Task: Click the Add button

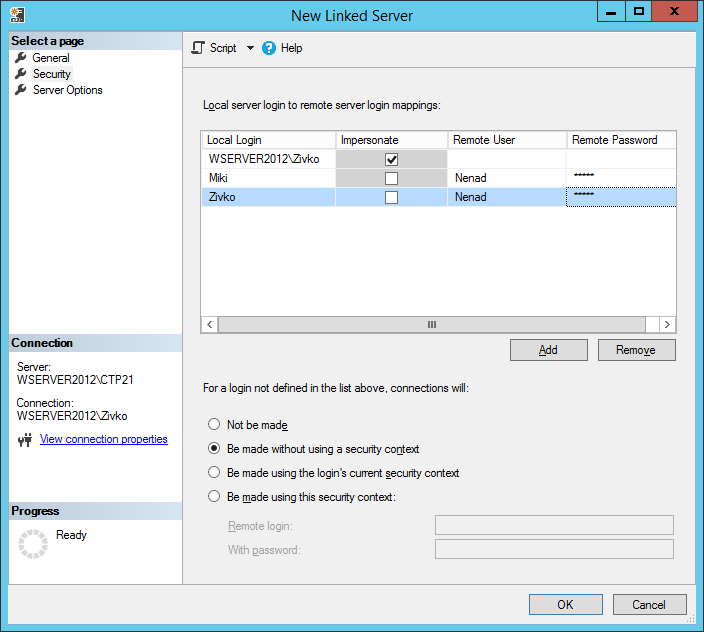Action: 549,350
